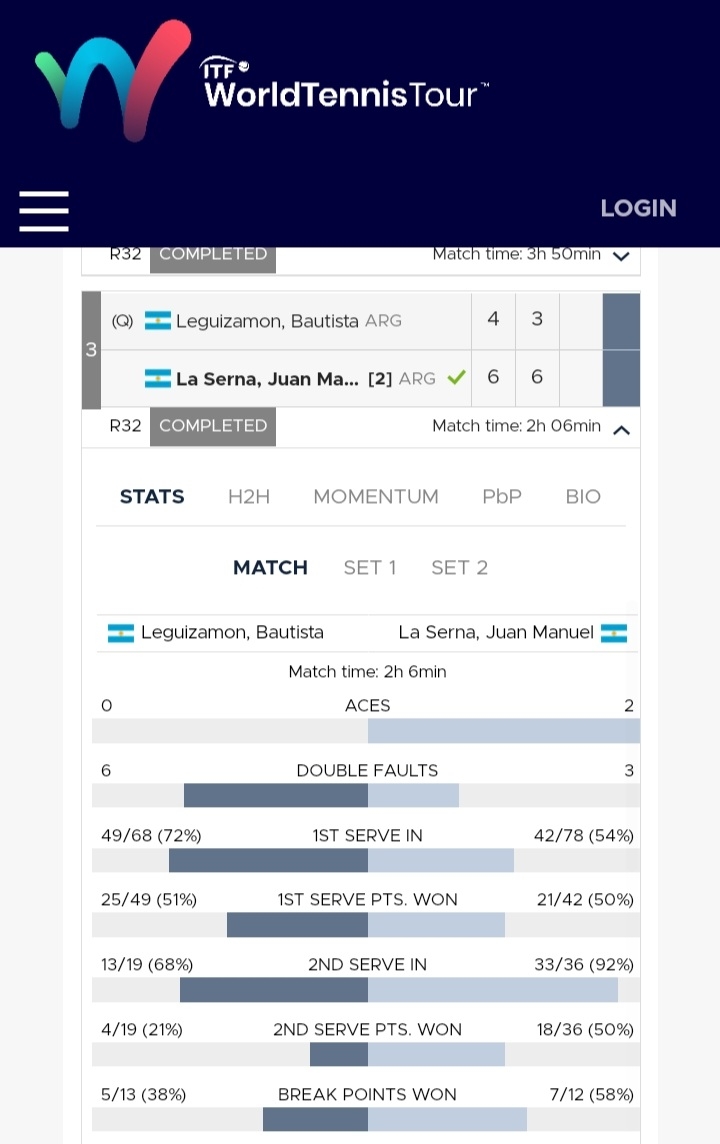Select the MATCH statistics filter
The height and width of the screenshot is (1144, 720).
click(x=270, y=568)
